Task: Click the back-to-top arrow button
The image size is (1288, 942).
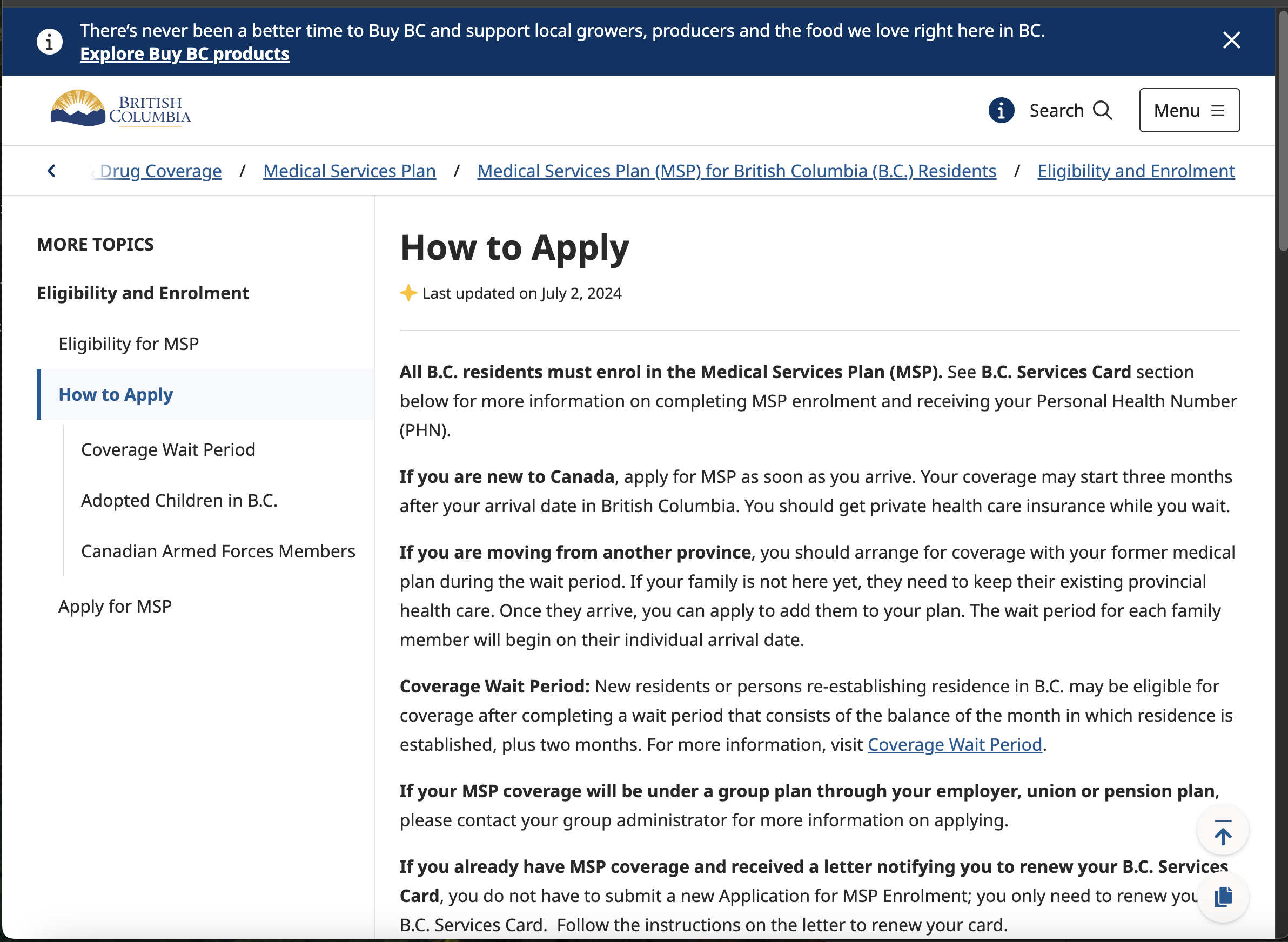Action: 1223,830
